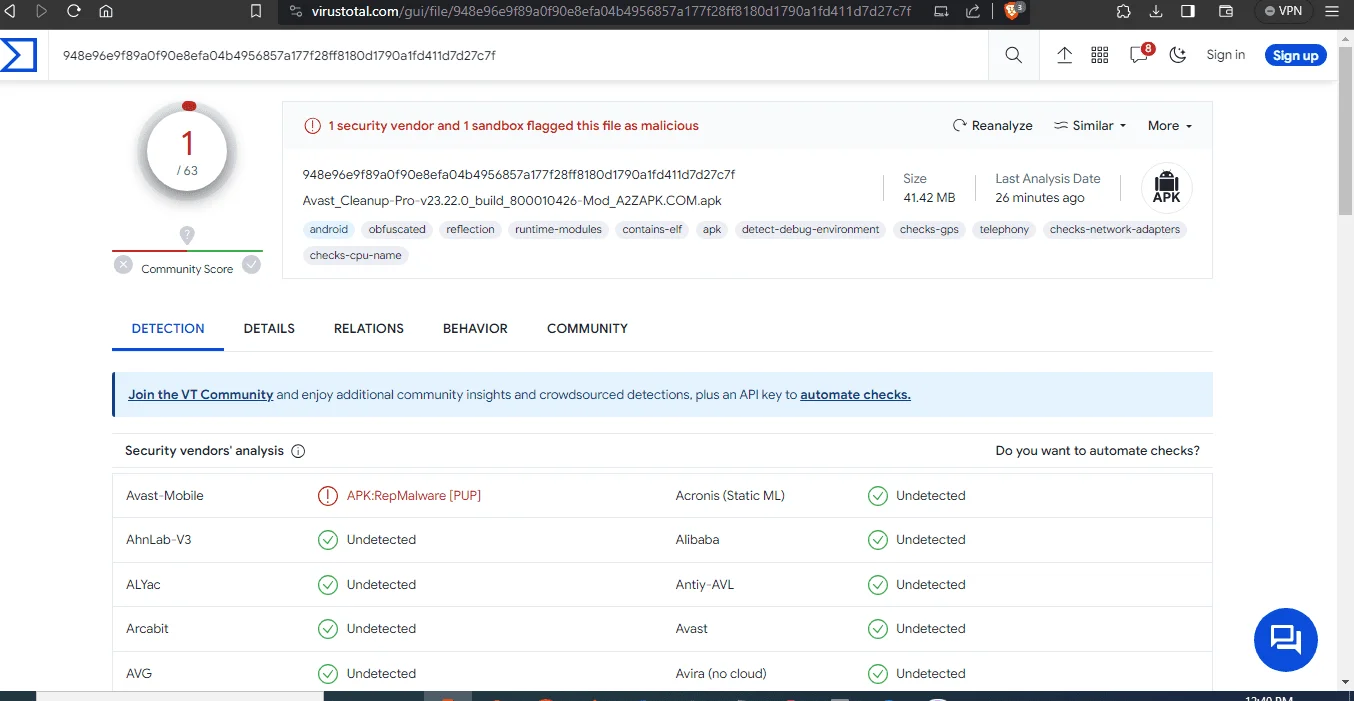Switch to the DETECTION tab

click(x=168, y=328)
